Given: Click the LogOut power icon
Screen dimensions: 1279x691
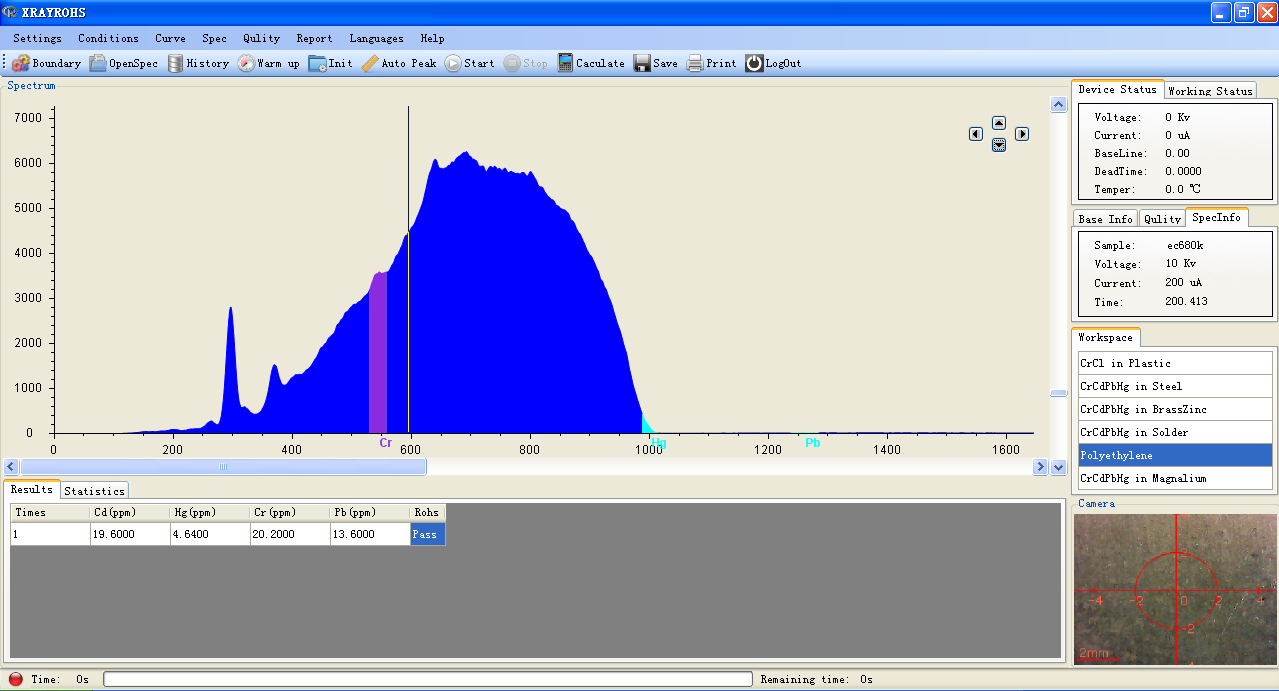Looking at the screenshot, I should click(x=754, y=63).
